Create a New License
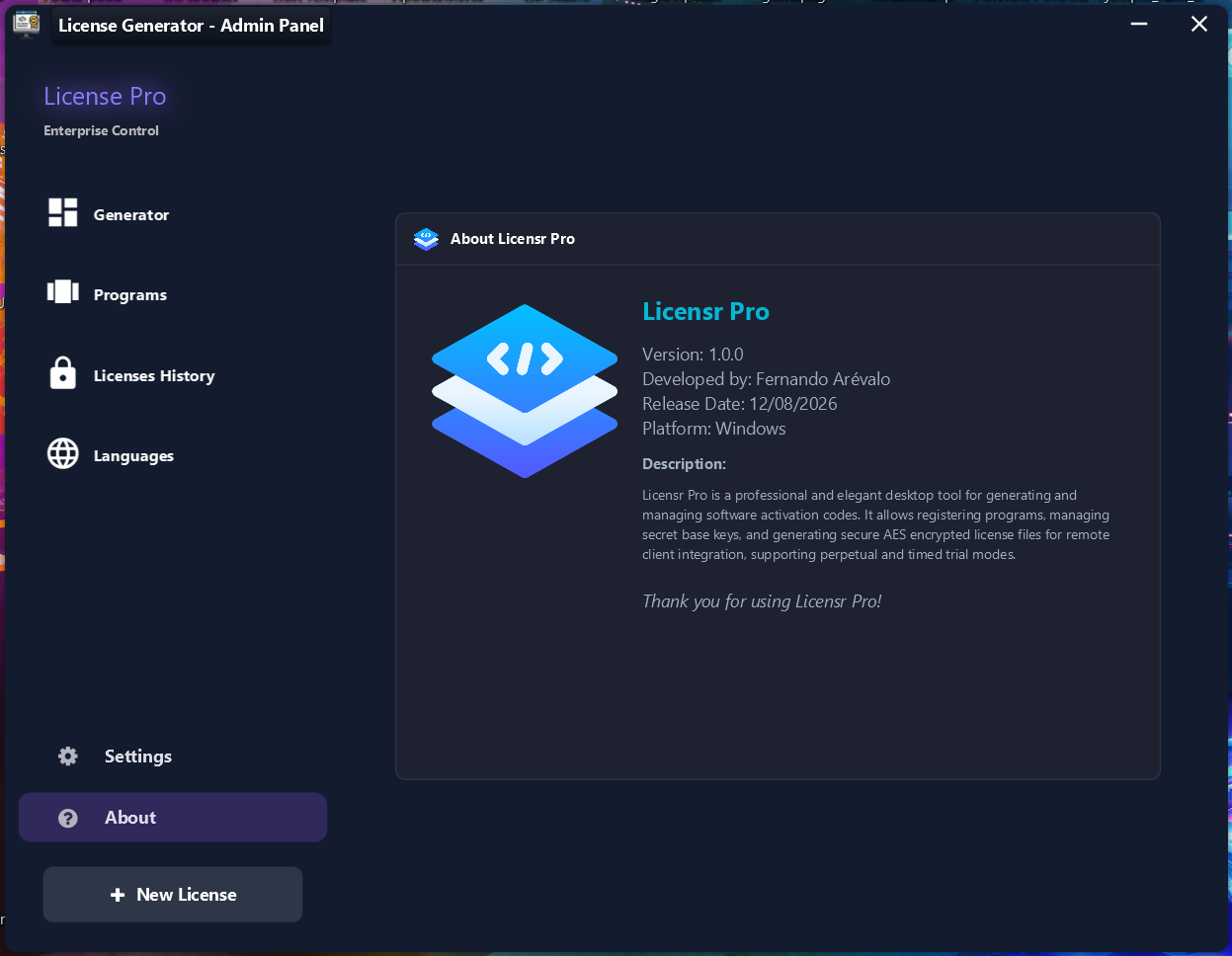 click(x=173, y=895)
